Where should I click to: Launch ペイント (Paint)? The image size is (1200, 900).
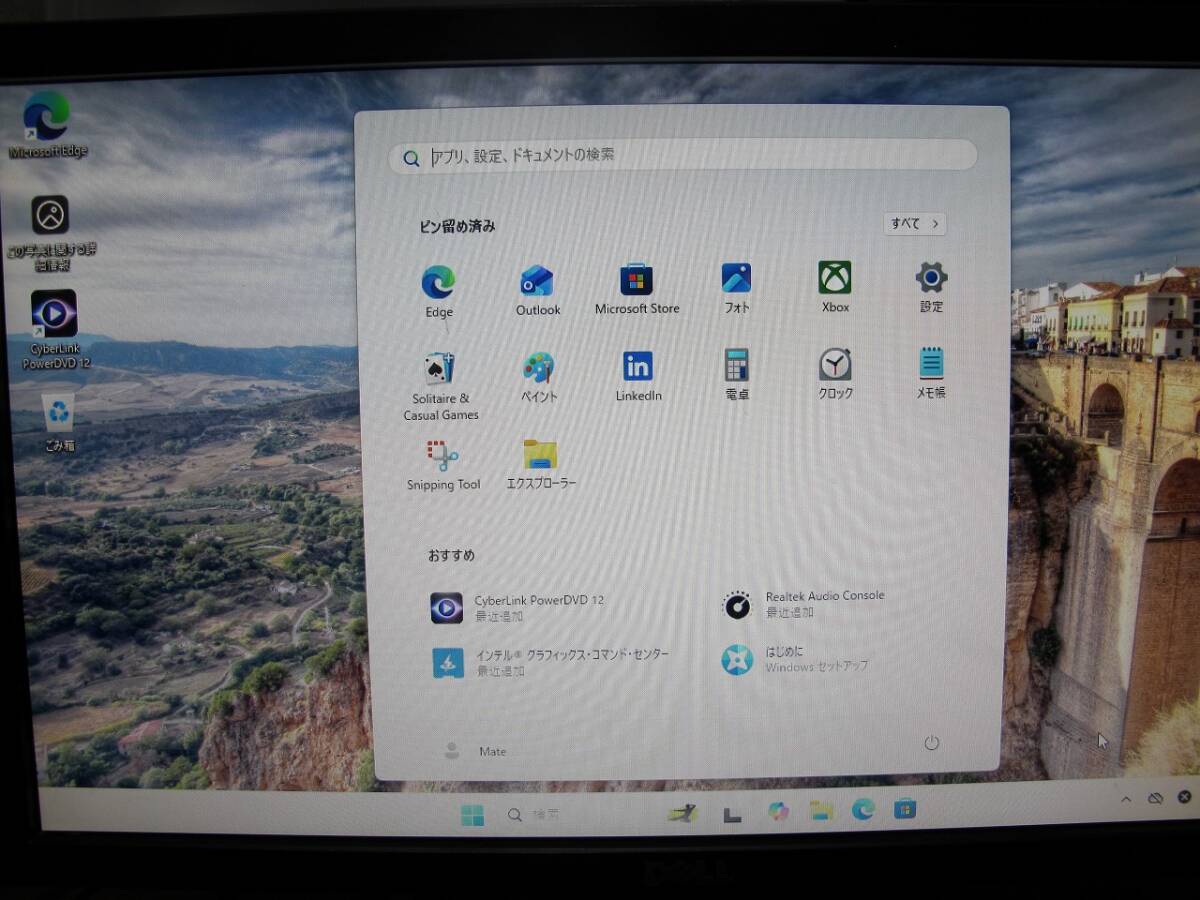[x=539, y=377]
